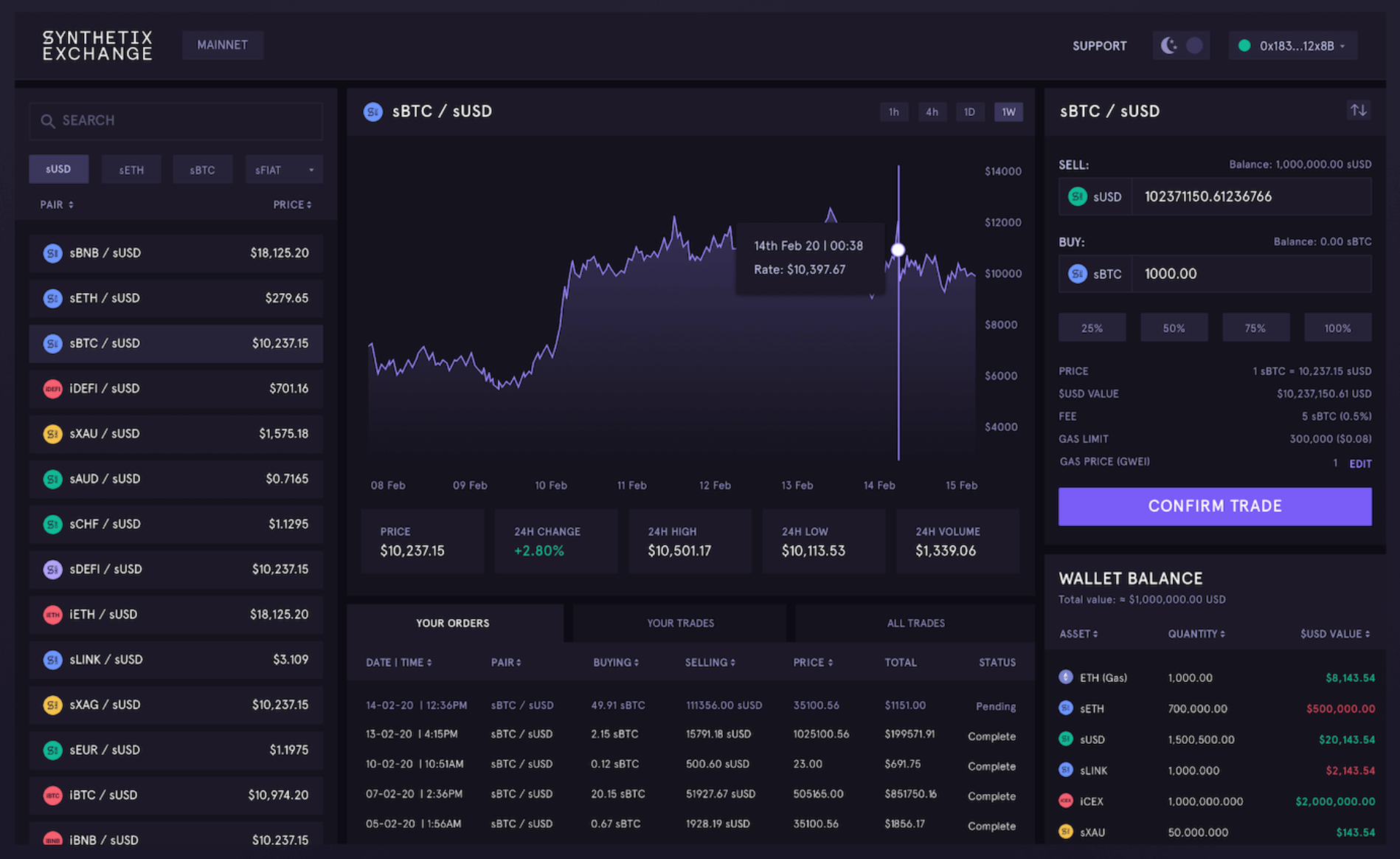Select 50% of the sell balance

pos(1174,327)
